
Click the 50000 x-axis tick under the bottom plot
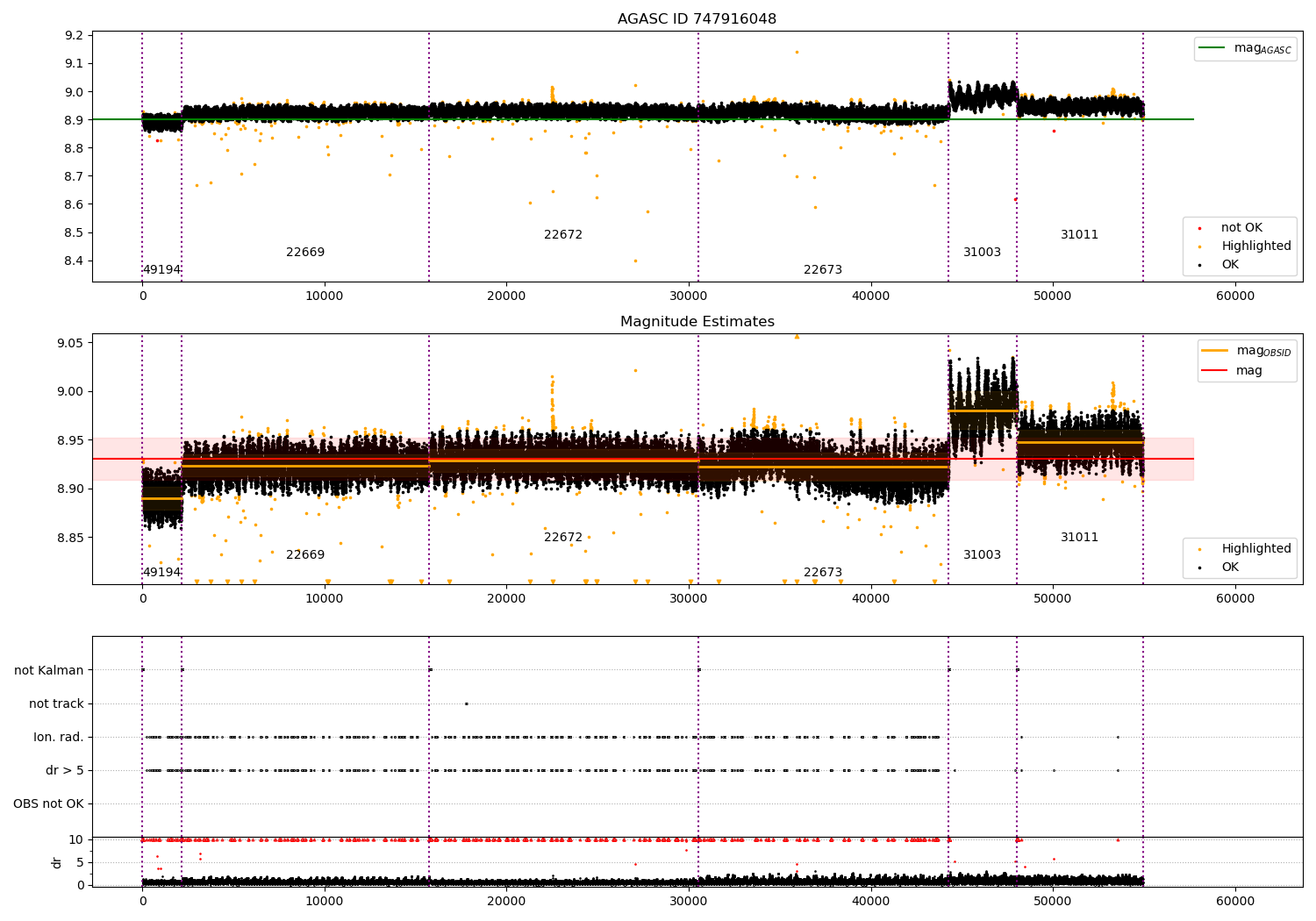coord(1053,902)
